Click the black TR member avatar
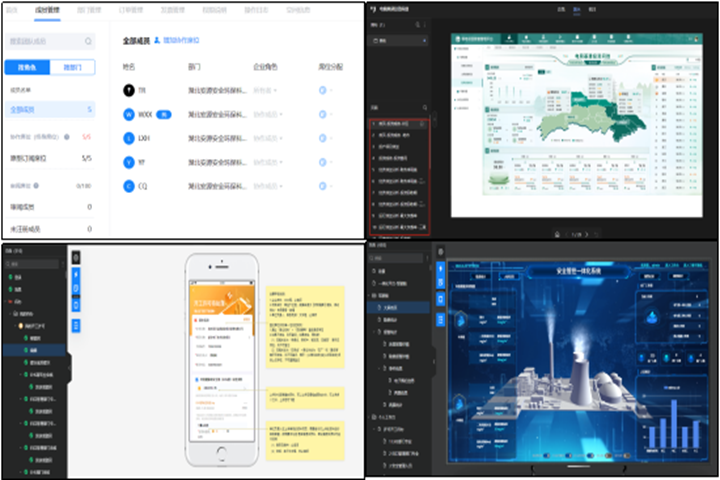The width and height of the screenshot is (720, 480). 128,90
